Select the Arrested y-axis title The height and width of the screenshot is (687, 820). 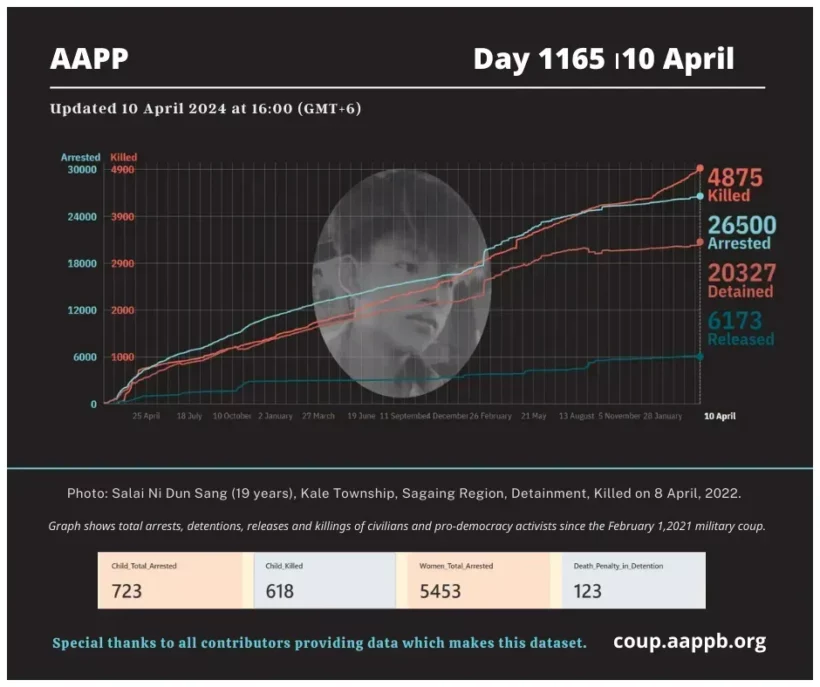pyautogui.click(x=80, y=157)
